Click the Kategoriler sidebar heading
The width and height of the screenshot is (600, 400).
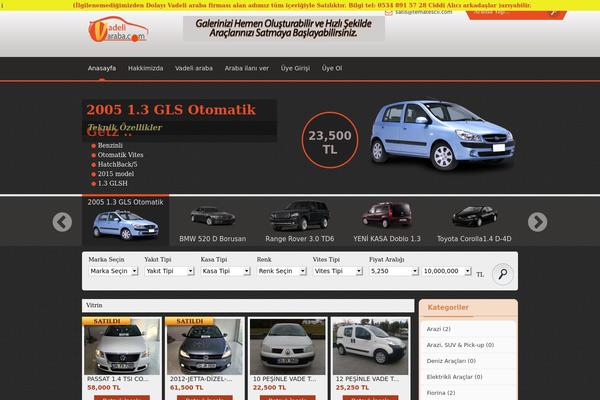[x=448, y=307]
